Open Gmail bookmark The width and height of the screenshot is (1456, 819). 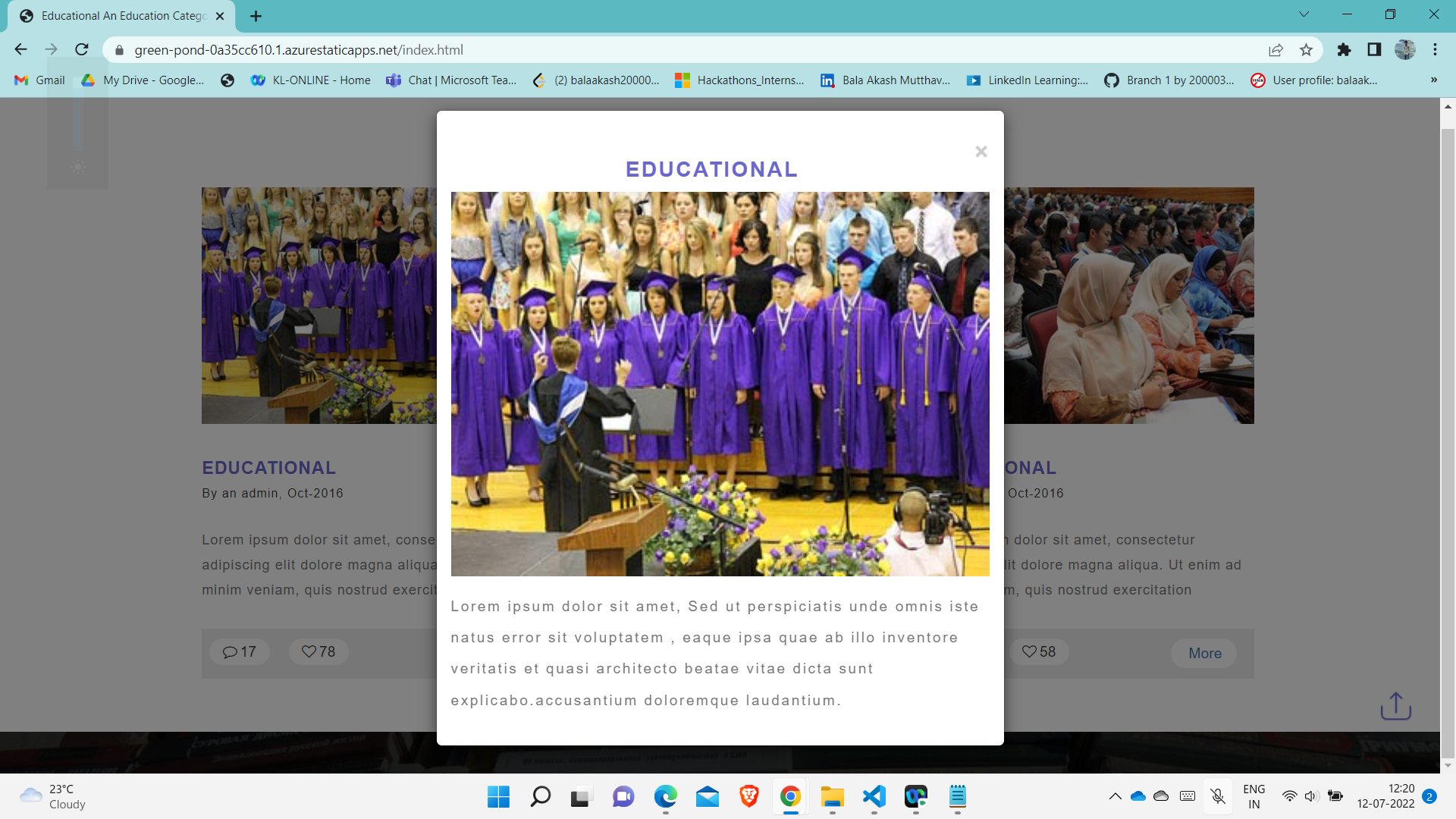[40, 80]
